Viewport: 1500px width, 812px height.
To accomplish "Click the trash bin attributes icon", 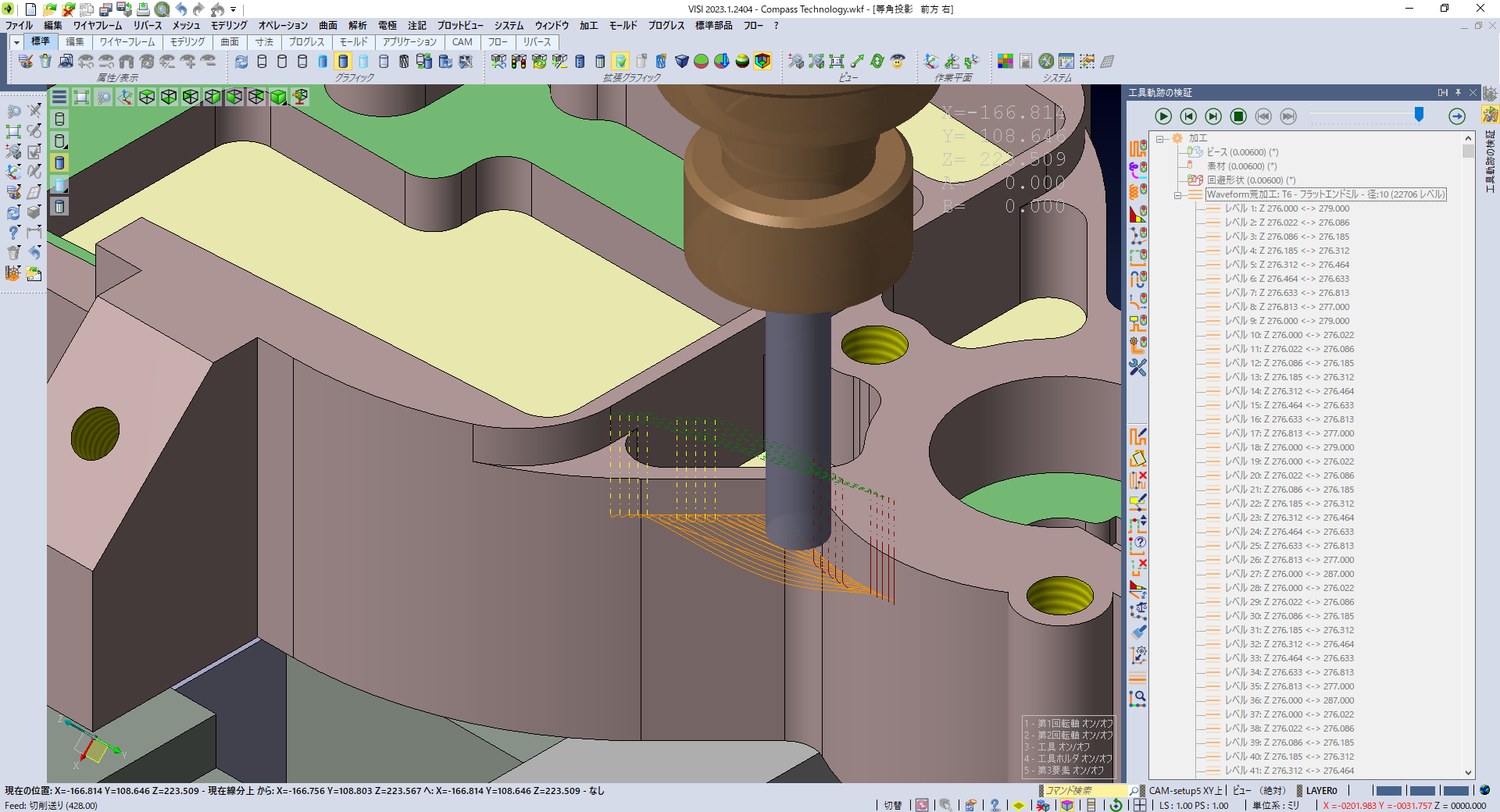I will click(45, 61).
